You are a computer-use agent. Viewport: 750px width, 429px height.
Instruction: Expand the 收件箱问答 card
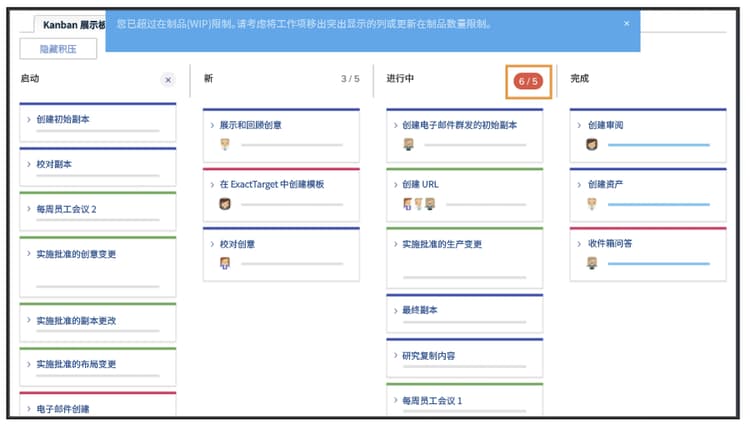click(x=579, y=244)
